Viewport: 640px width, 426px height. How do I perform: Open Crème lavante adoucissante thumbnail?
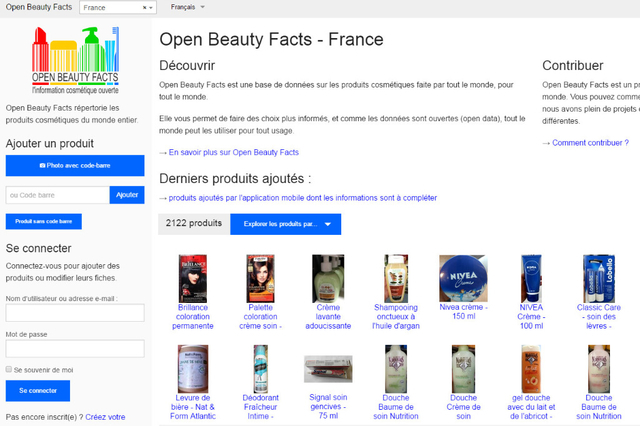[x=328, y=279]
